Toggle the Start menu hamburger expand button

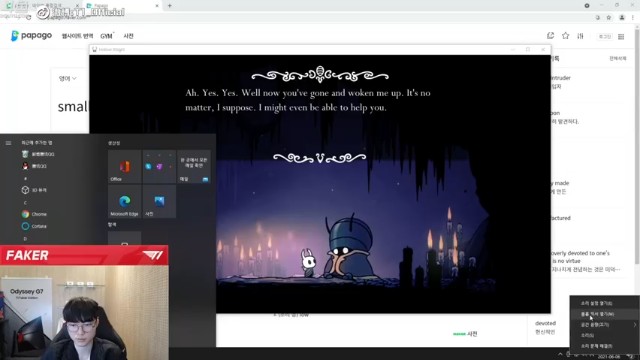click(x=8, y=143)
